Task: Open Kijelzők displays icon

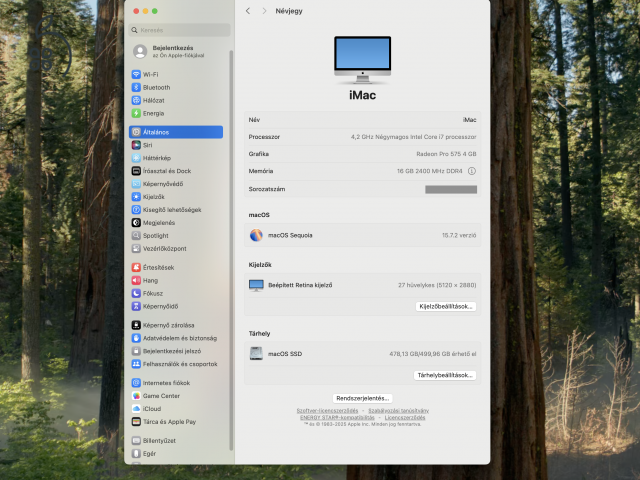Action: click(x=136, y=197)
